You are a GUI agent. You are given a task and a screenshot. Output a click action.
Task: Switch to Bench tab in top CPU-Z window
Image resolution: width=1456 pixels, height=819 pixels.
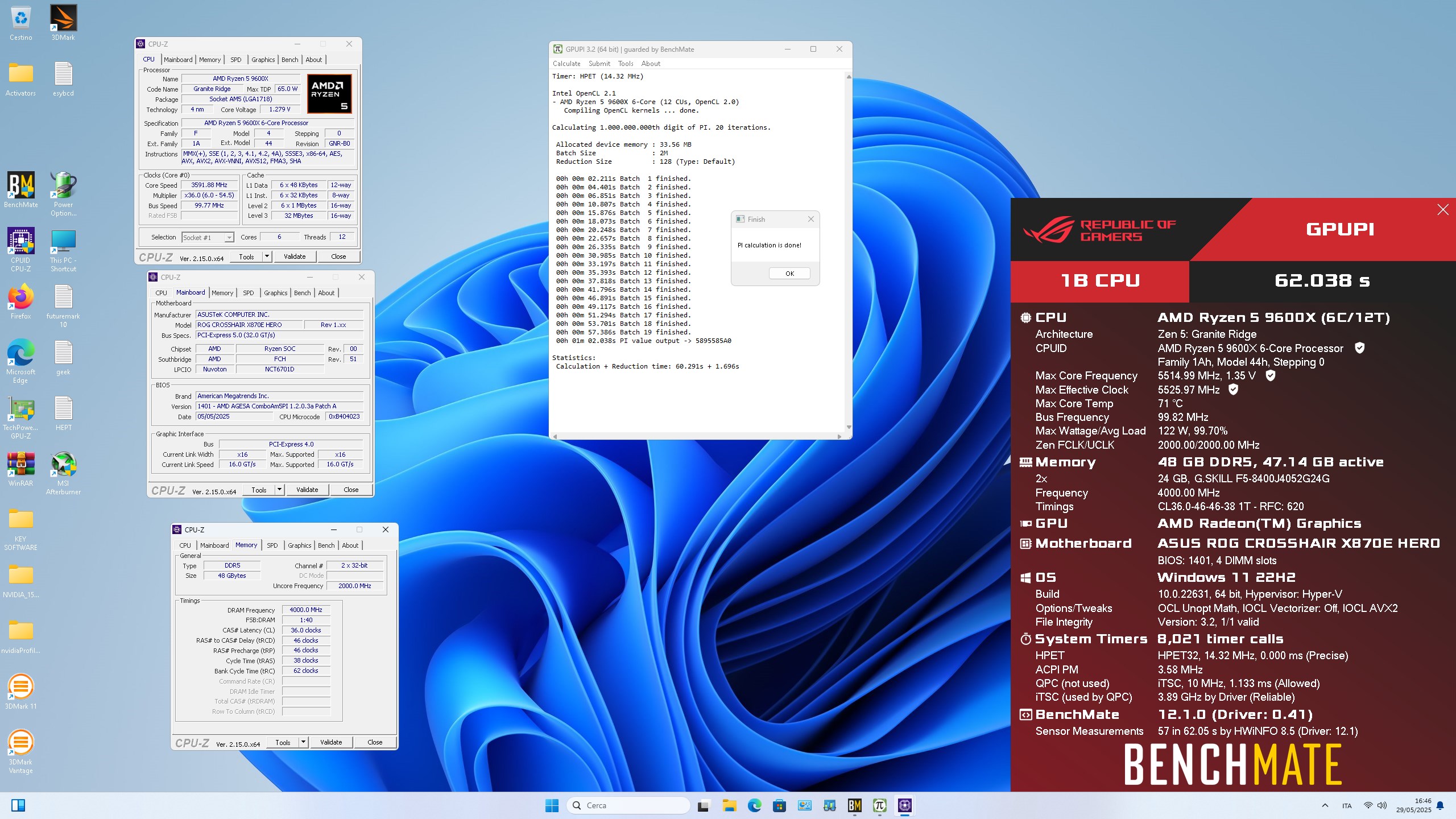(x=290, y=60)
